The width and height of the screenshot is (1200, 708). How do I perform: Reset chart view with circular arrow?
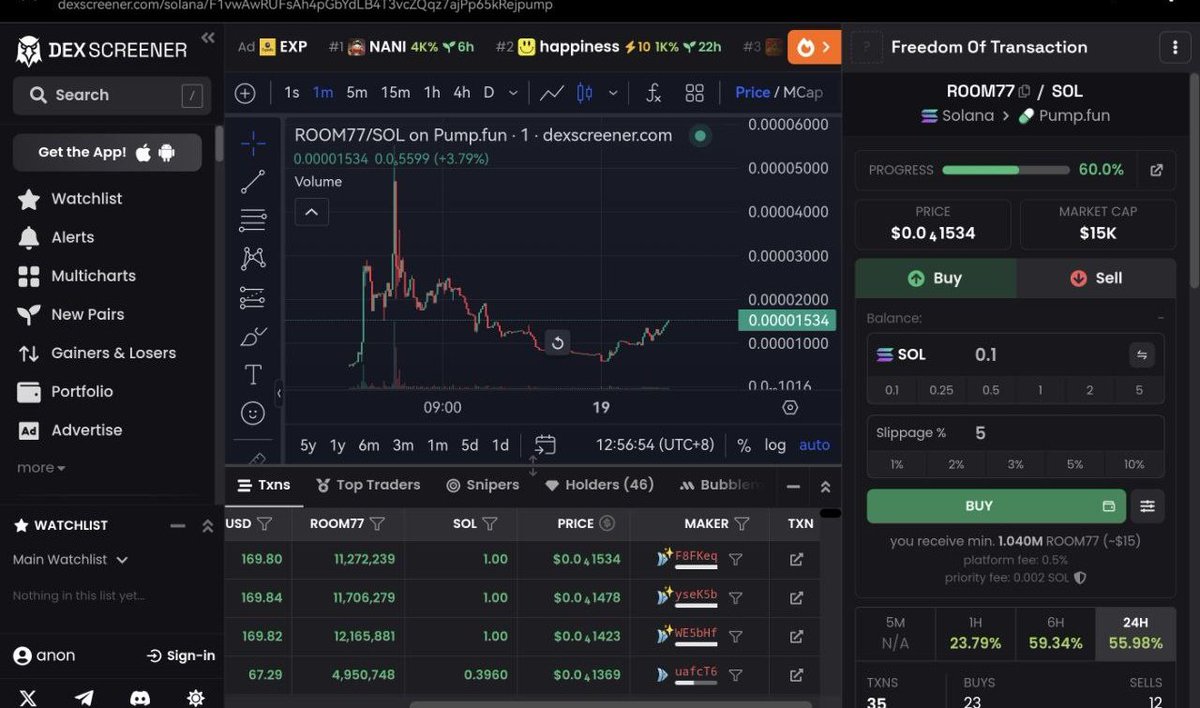(558, 343)
